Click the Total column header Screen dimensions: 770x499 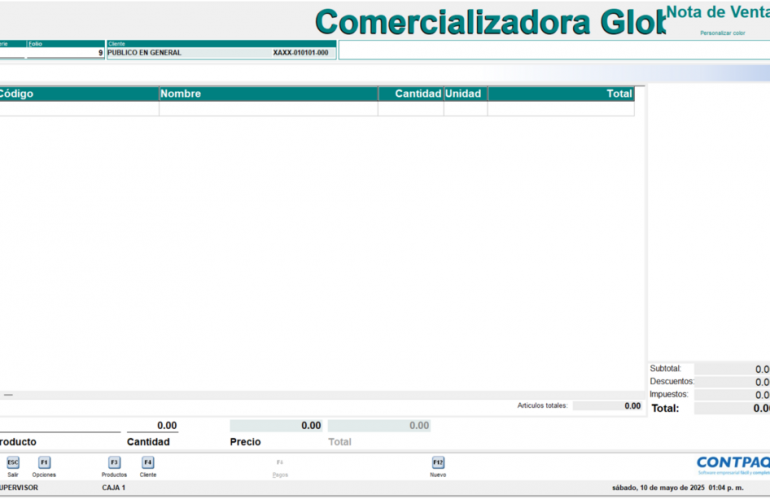[x=560, y=94]
